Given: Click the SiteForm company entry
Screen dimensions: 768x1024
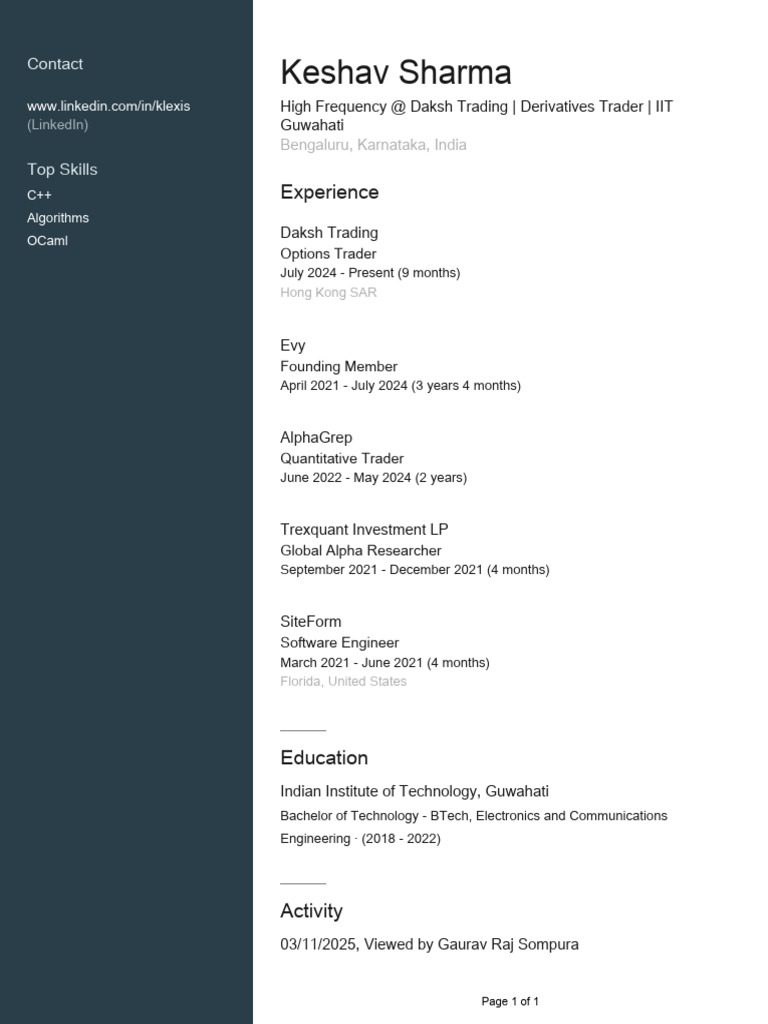Looking at the screenshot, I should pos(311,622).
